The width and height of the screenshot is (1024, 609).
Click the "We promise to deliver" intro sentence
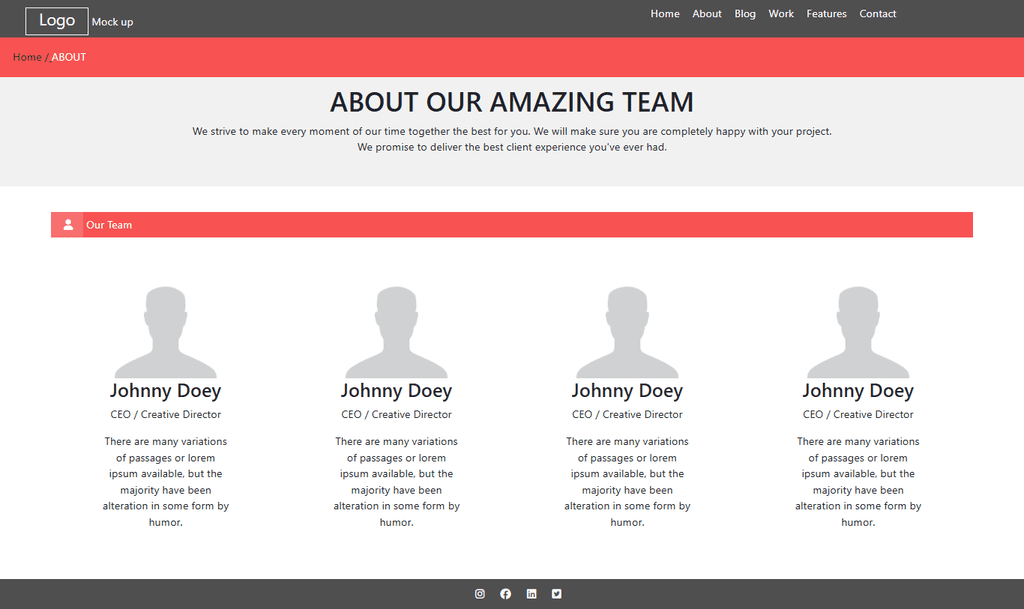click(512, 148)
